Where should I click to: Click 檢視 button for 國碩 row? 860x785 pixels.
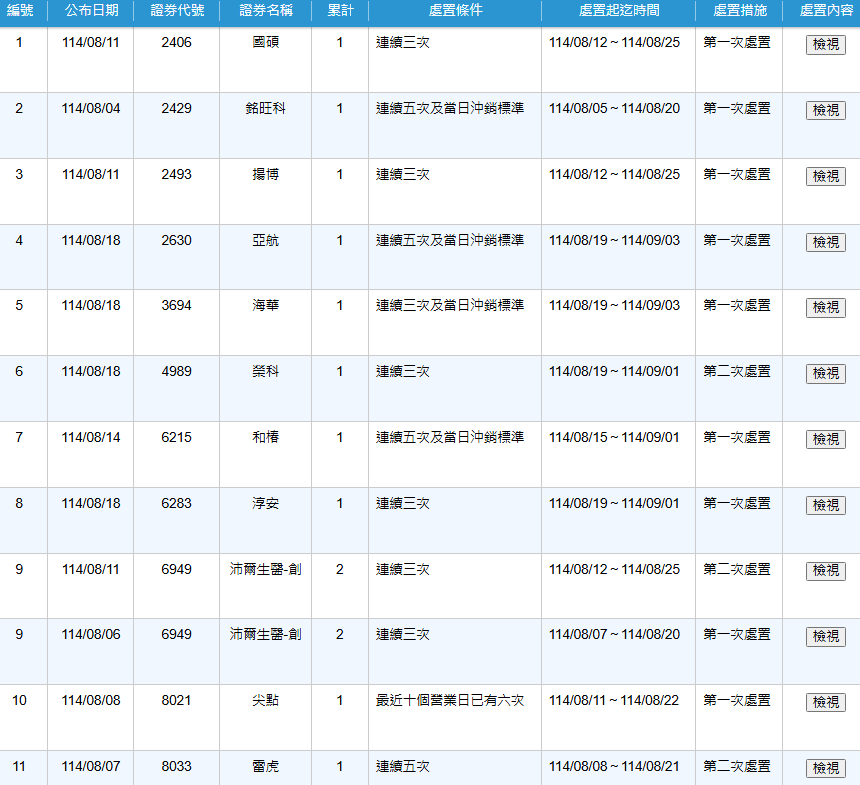click(x=825, y=44)
